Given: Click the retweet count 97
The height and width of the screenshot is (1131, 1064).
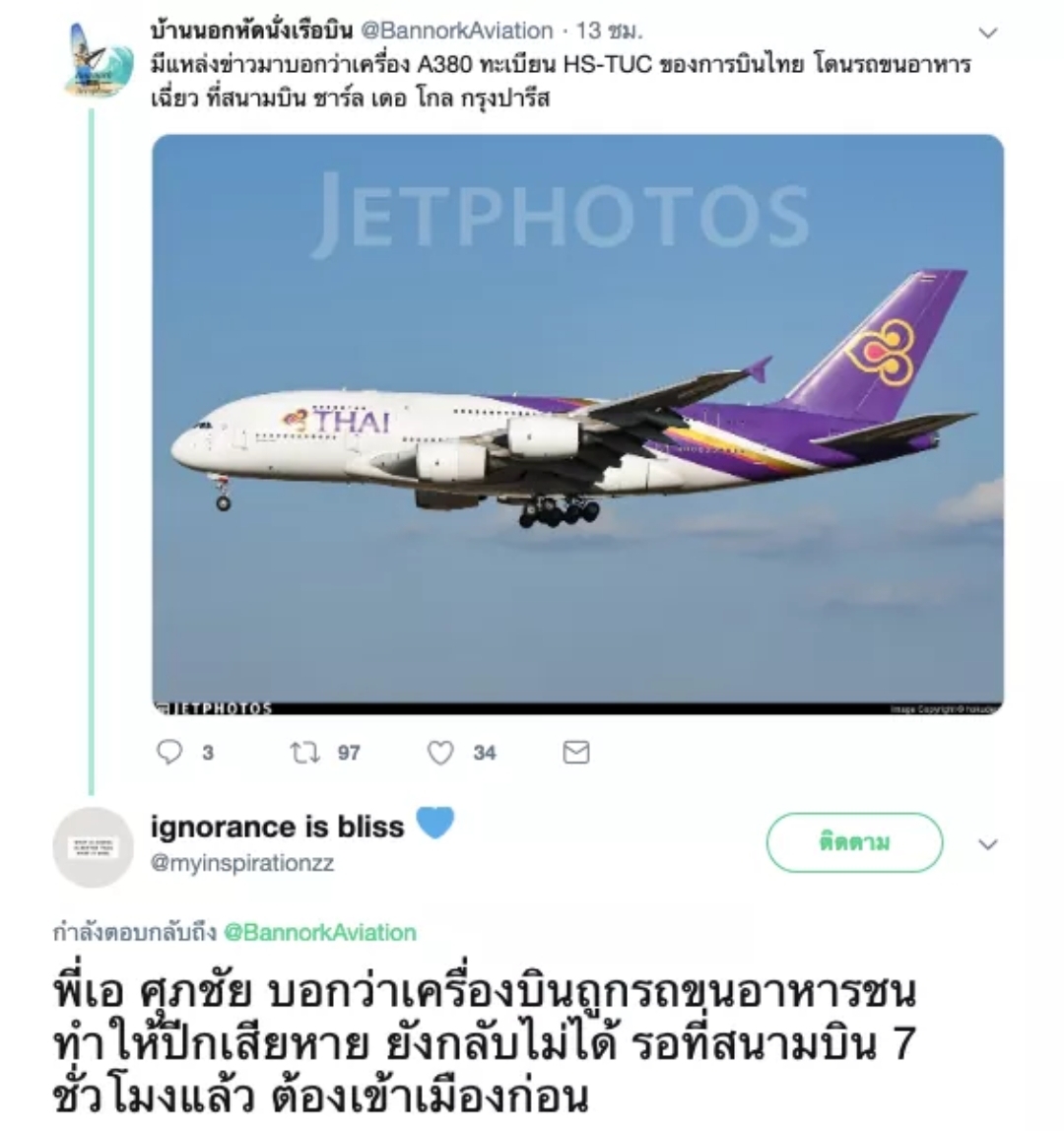Looking at the screenshot, I should click(349, 753).
